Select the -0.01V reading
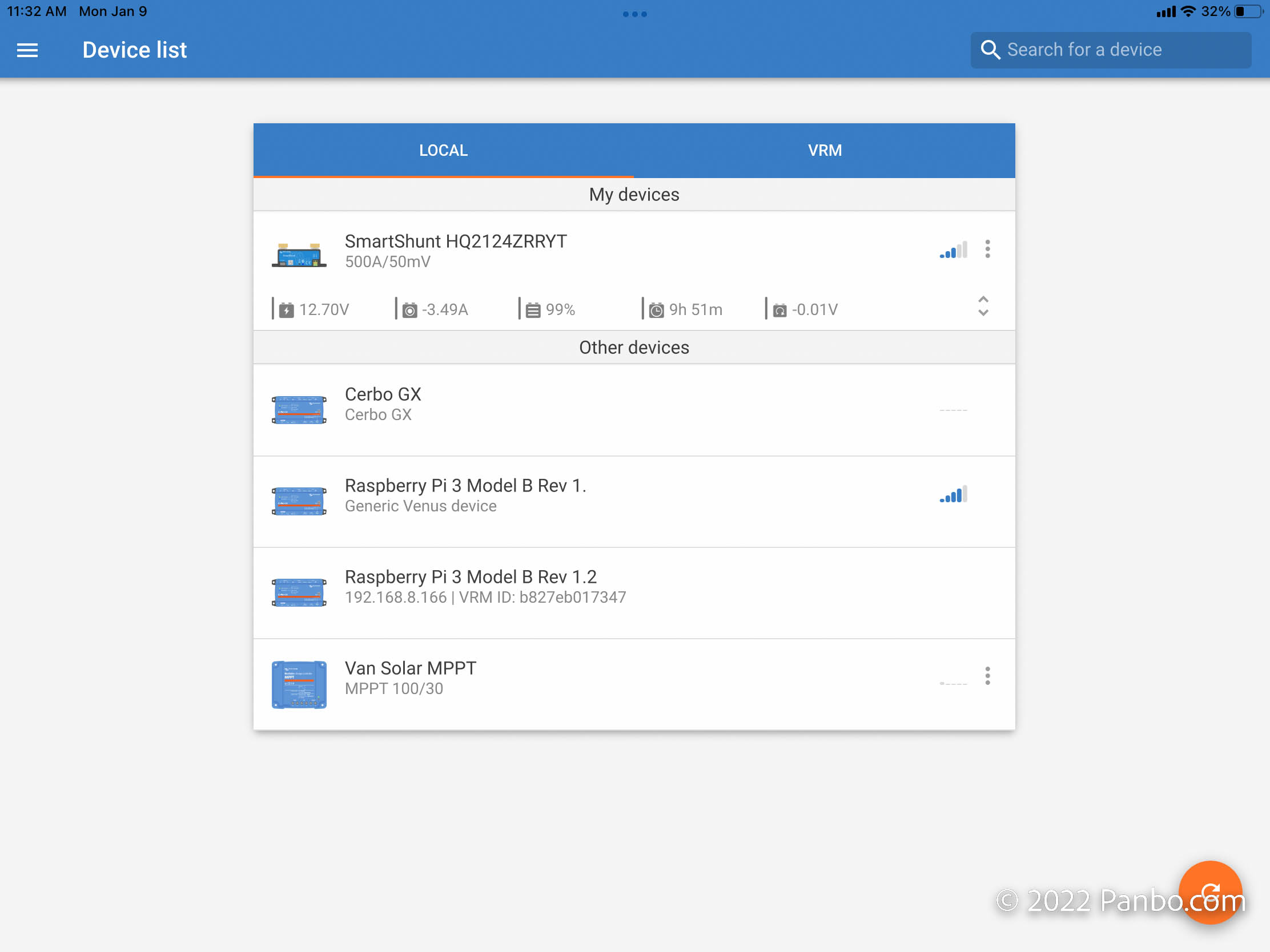Screen dimensions: 1270x952 click(815, 310)
